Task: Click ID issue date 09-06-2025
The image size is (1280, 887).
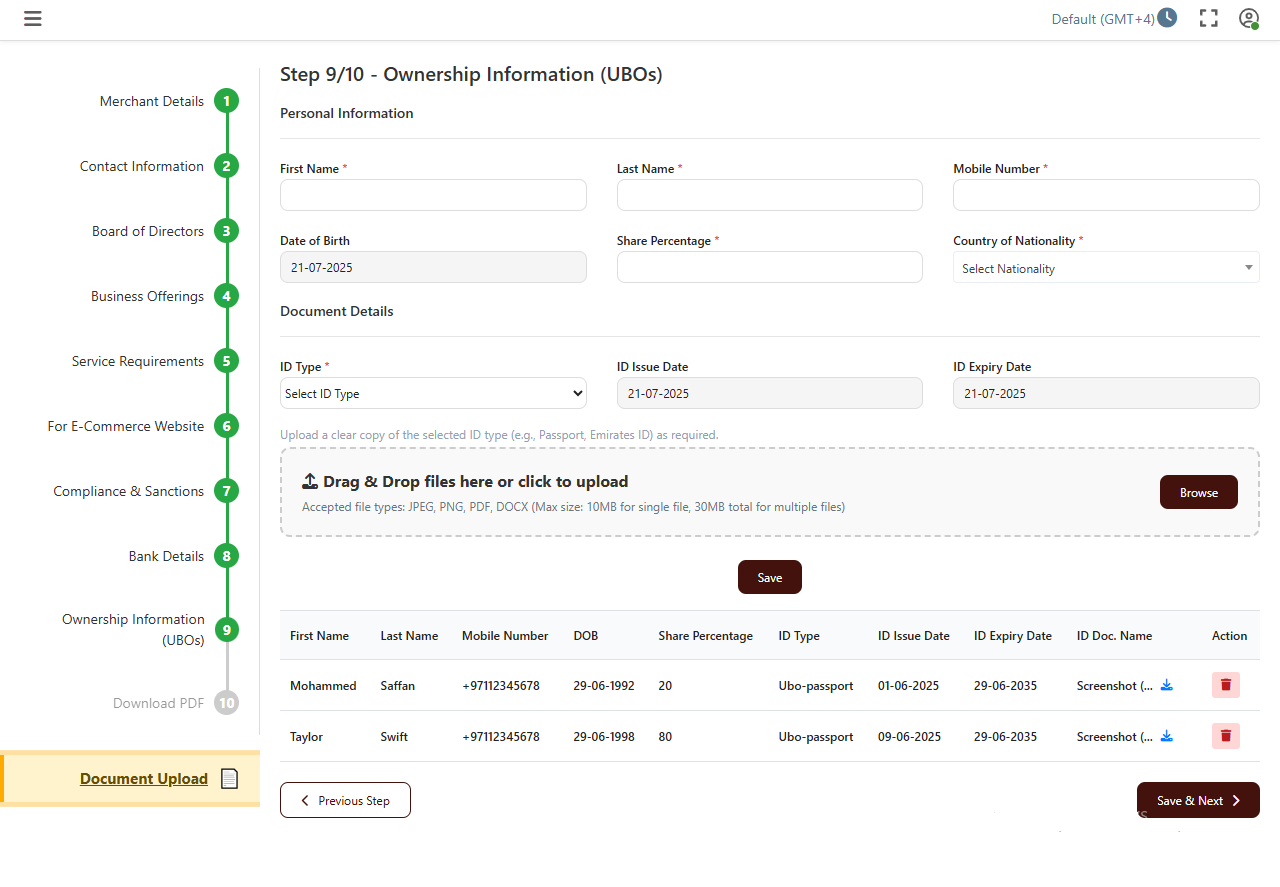Action: click(909, 737)
